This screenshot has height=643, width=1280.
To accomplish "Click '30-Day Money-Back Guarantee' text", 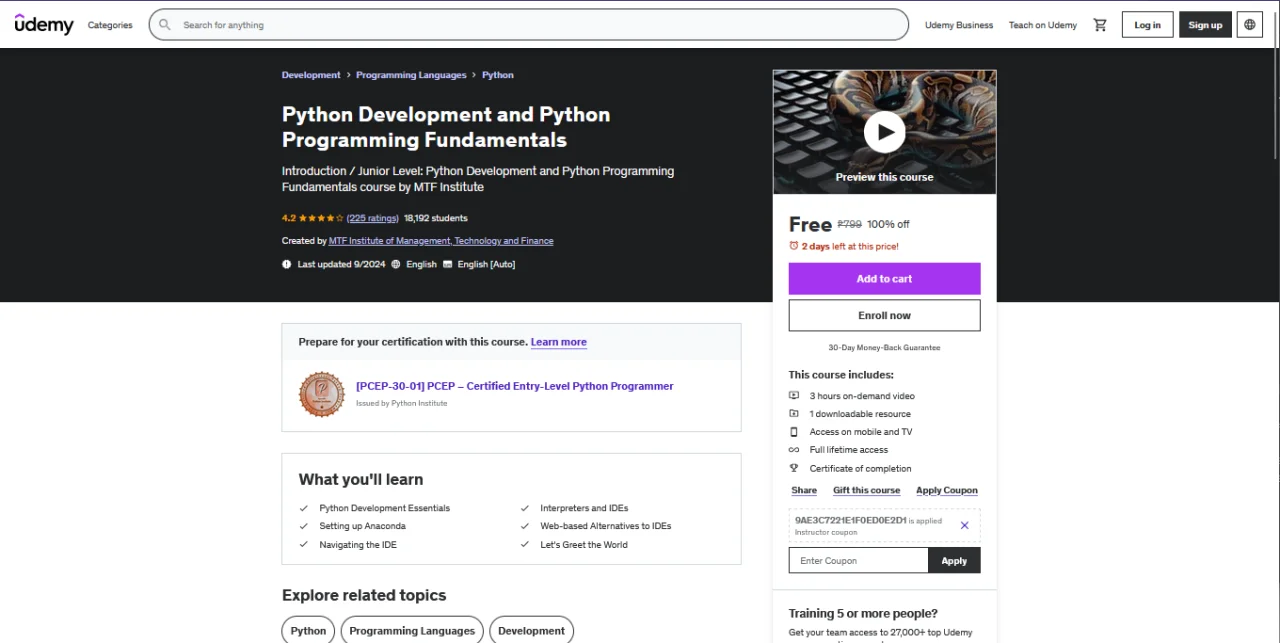I will (x=885, y=348).
